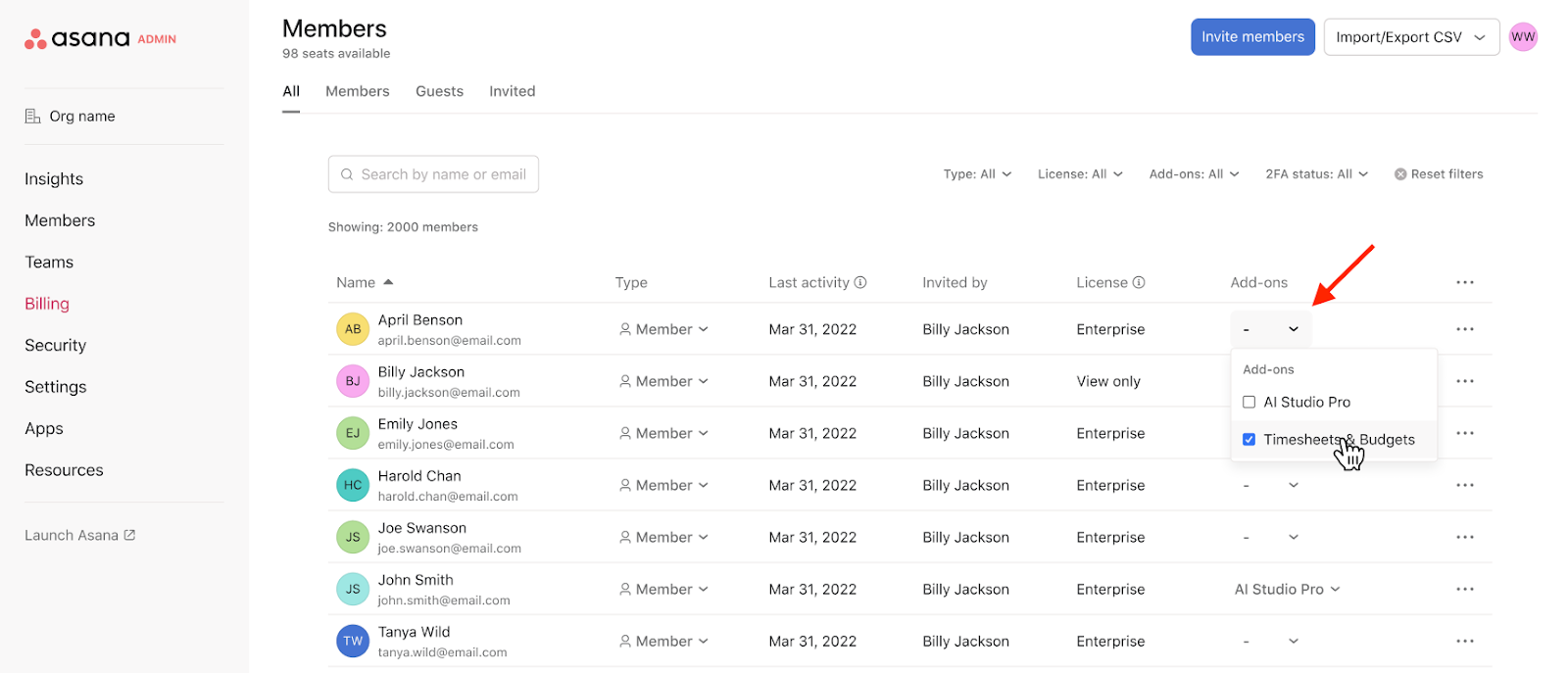Click the column options ellipsis in table header
1568x673 pixels.
1464,282
